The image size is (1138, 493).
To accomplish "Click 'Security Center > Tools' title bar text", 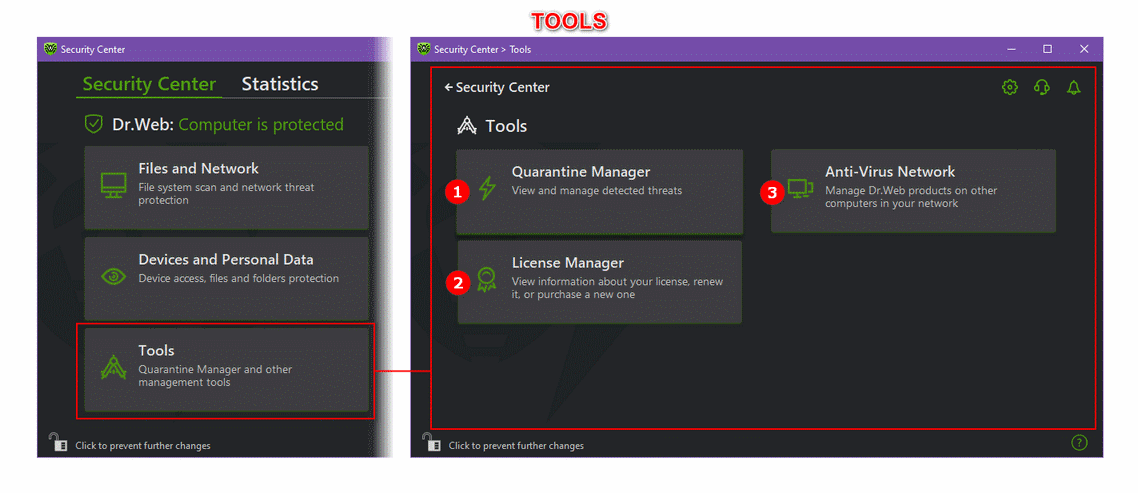I will tap(483, 49).
